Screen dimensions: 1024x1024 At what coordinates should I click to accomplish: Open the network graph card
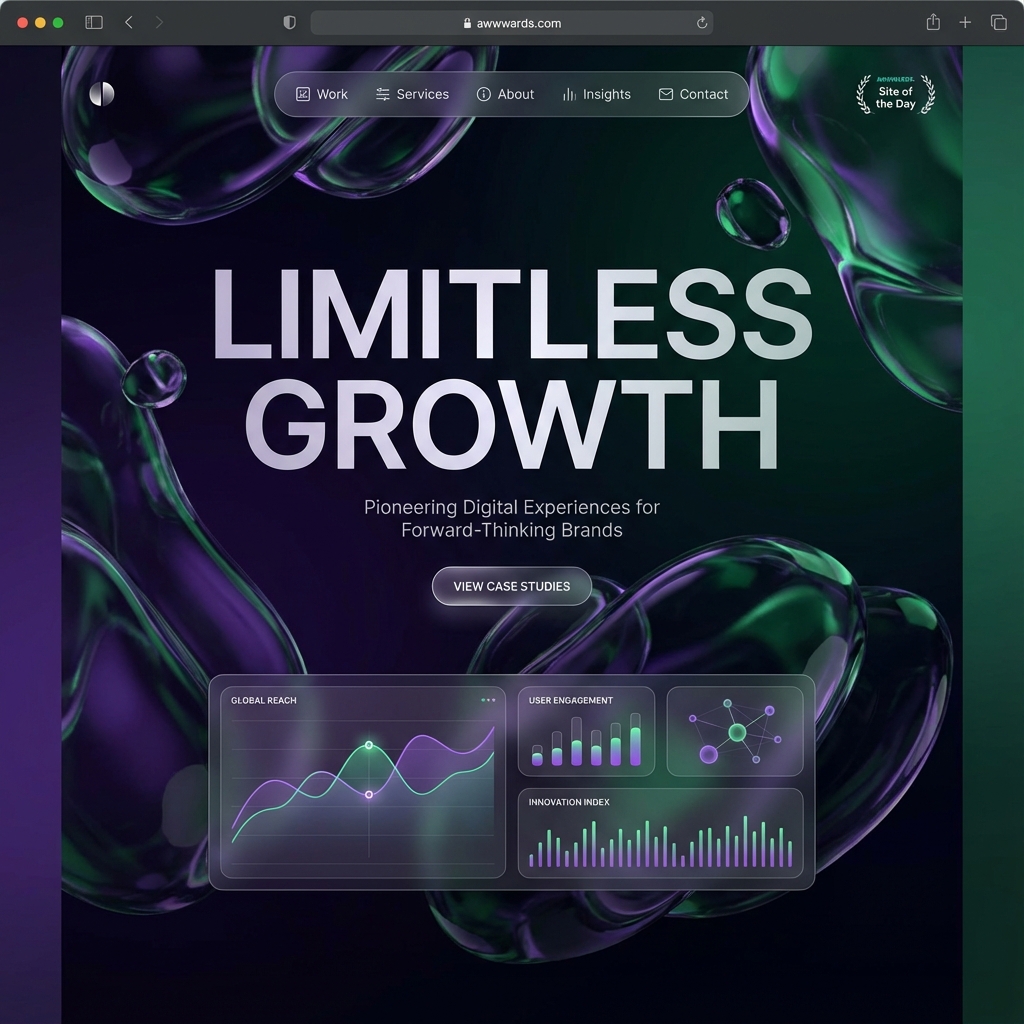click(x=735, y=731)
